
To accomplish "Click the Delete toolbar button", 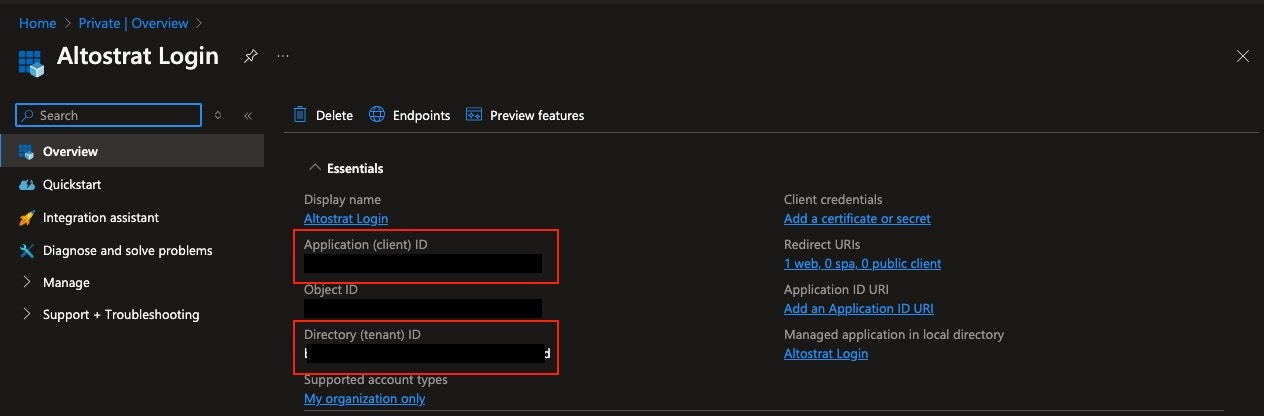I will click(x=323, y=115).
